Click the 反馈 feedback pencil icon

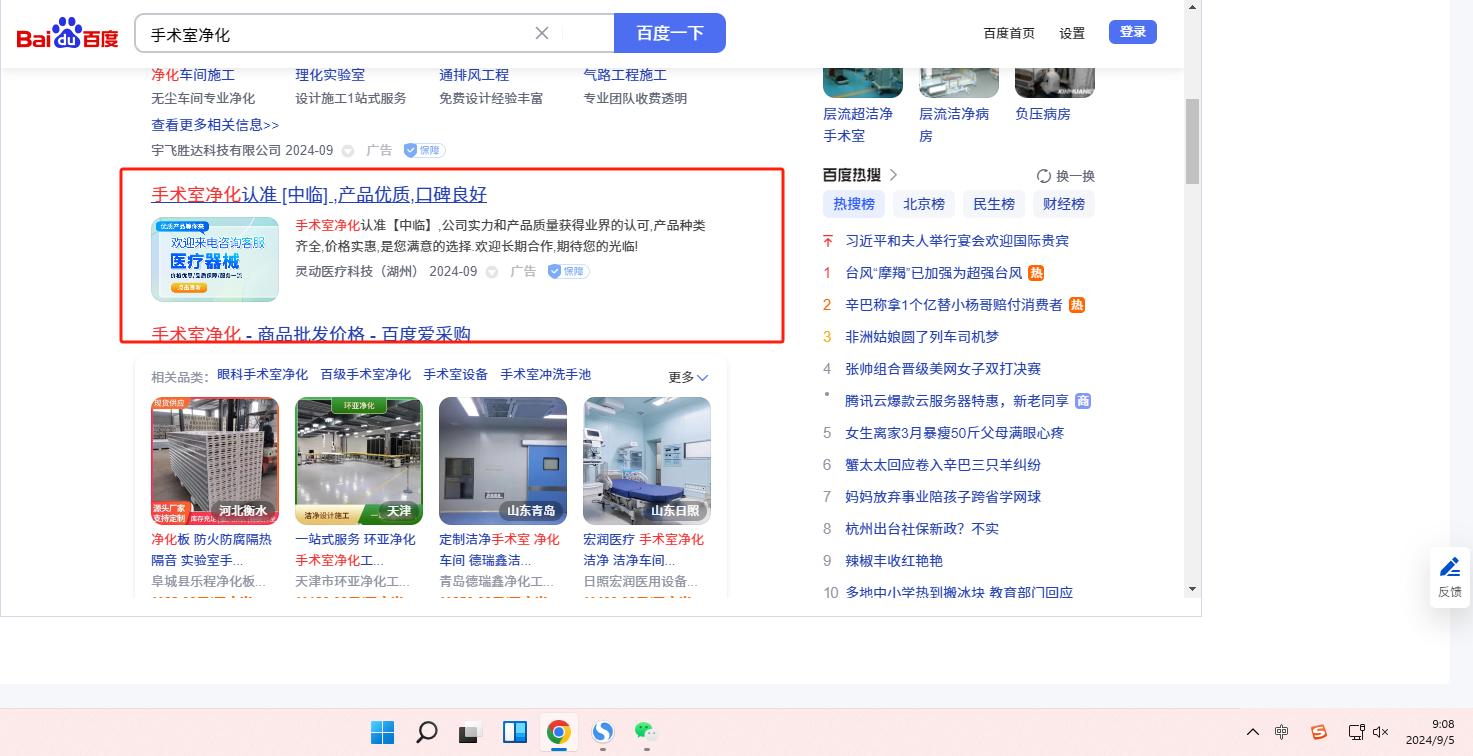click(x=1450, y=568)
